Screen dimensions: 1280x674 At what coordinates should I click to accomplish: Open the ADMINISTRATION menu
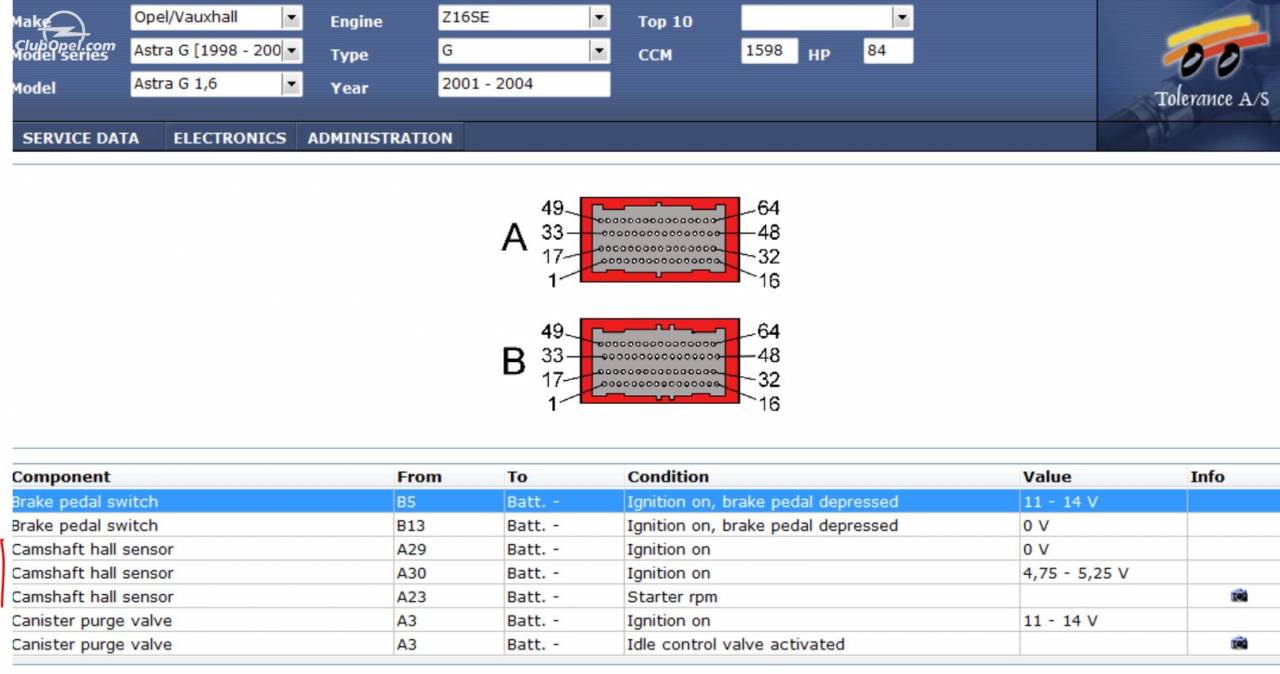pos(380,138)
